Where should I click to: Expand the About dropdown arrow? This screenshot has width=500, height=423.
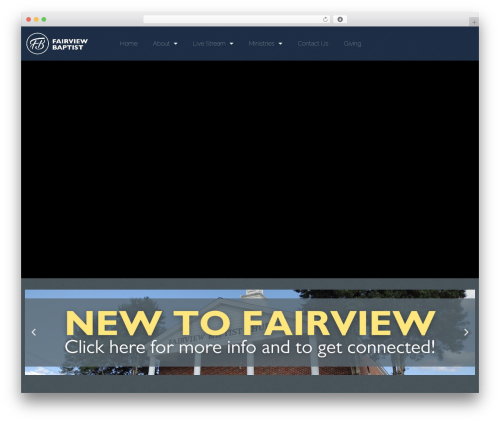click(x=175, y=44)
